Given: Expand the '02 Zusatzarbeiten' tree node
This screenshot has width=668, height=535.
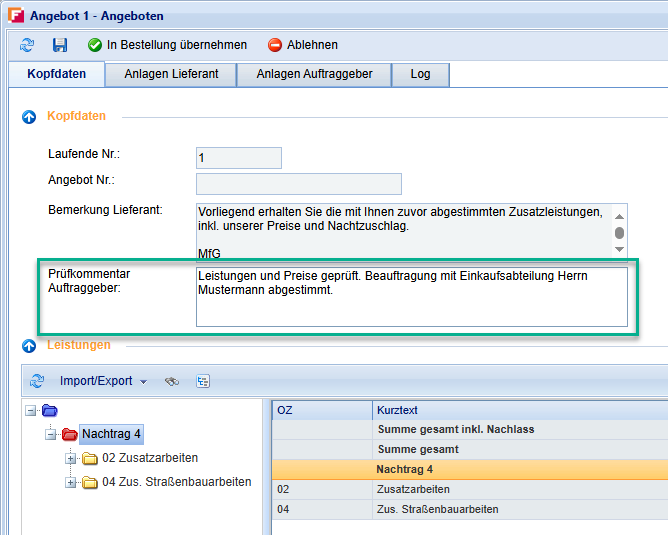Looking at the screenshot, I should coord(70,458).
